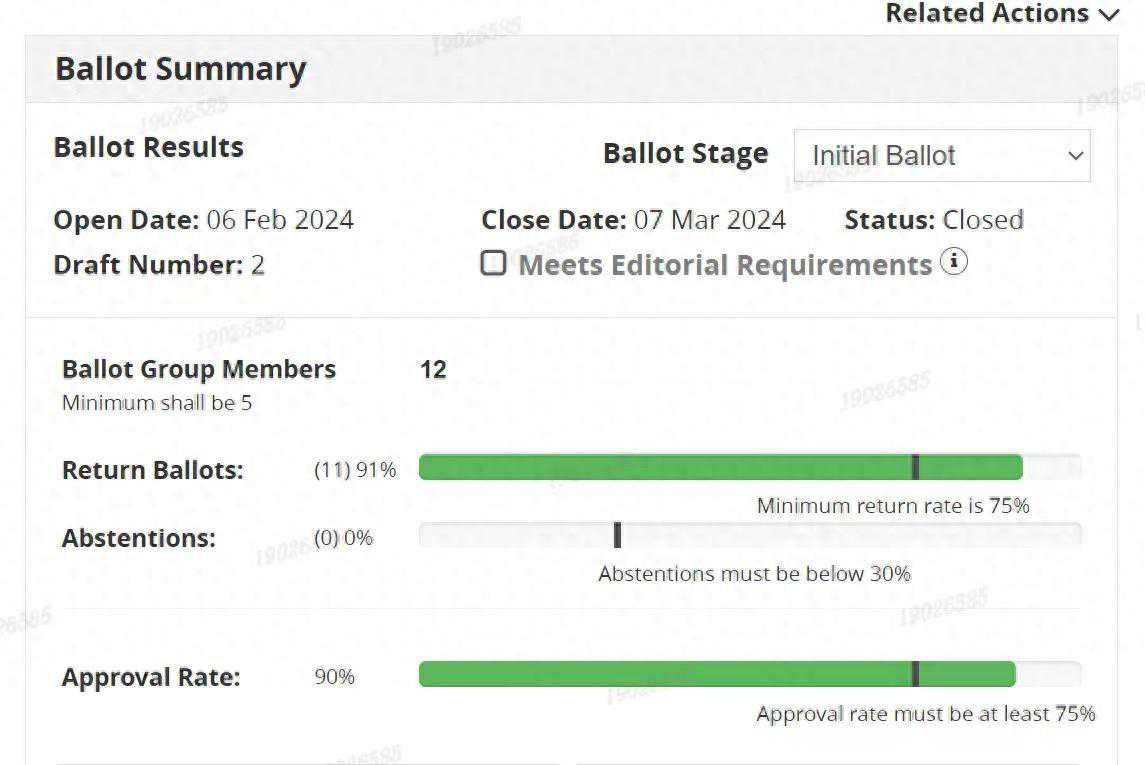
Task: Click the Open Date value 06 Feb 2024
Action: click(280, 220)
